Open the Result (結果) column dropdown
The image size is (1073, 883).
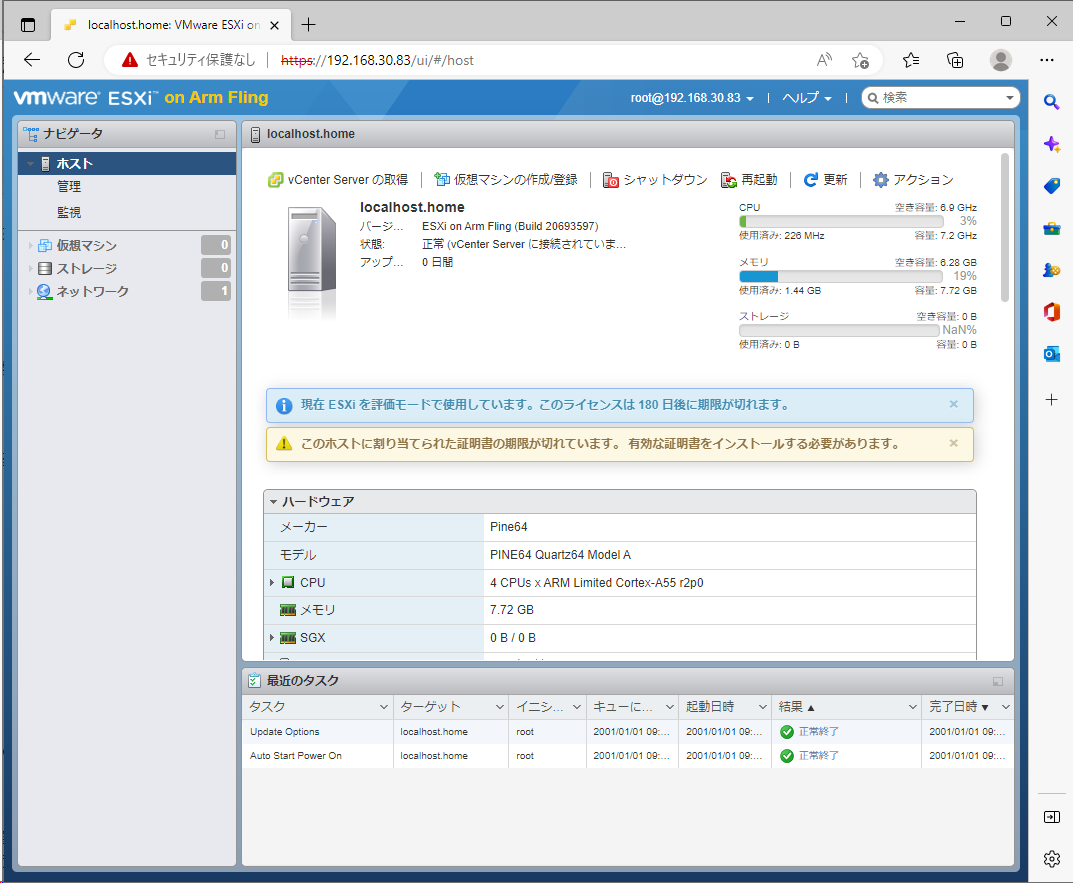[912, 707]
